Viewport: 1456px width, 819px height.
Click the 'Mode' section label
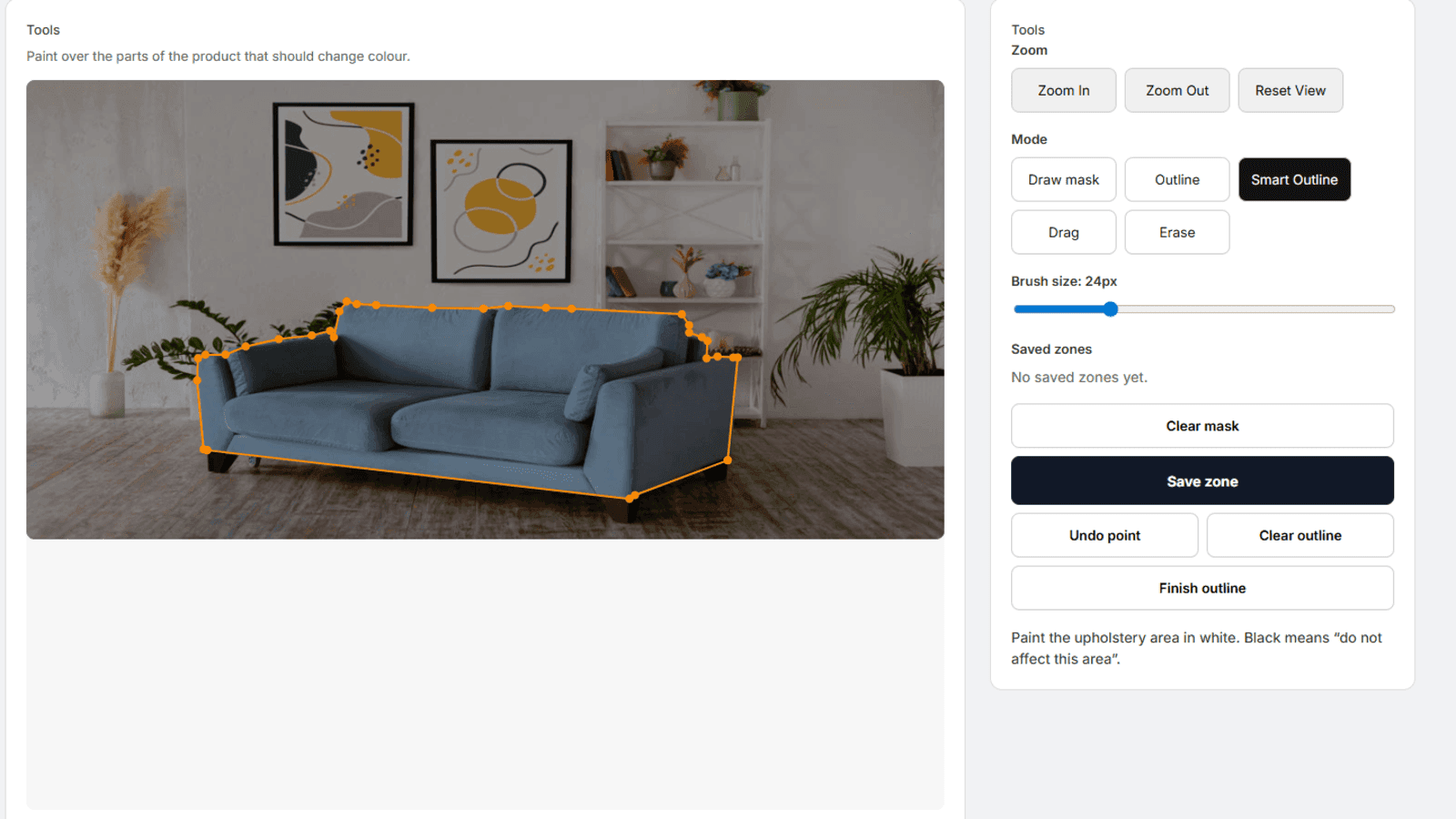(1028, 139)
